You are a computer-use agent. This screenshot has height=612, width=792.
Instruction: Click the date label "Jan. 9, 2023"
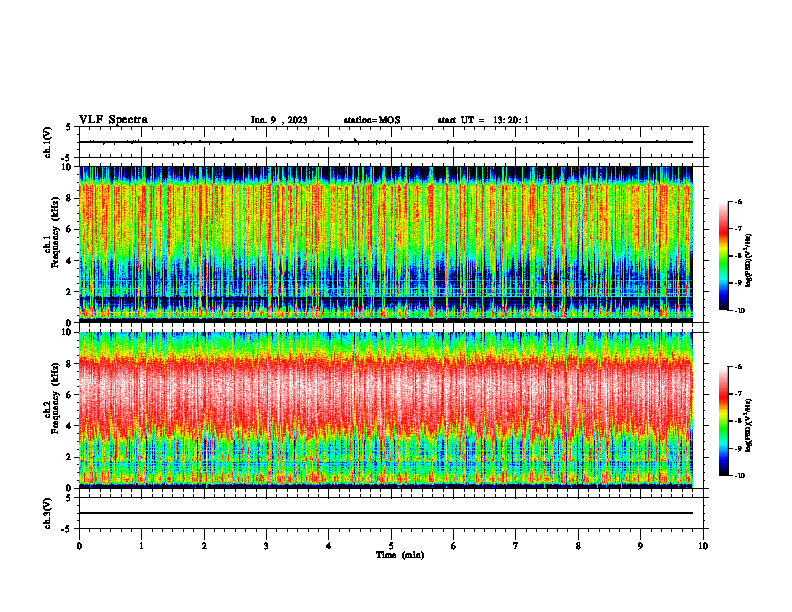[x=279, y=120]
